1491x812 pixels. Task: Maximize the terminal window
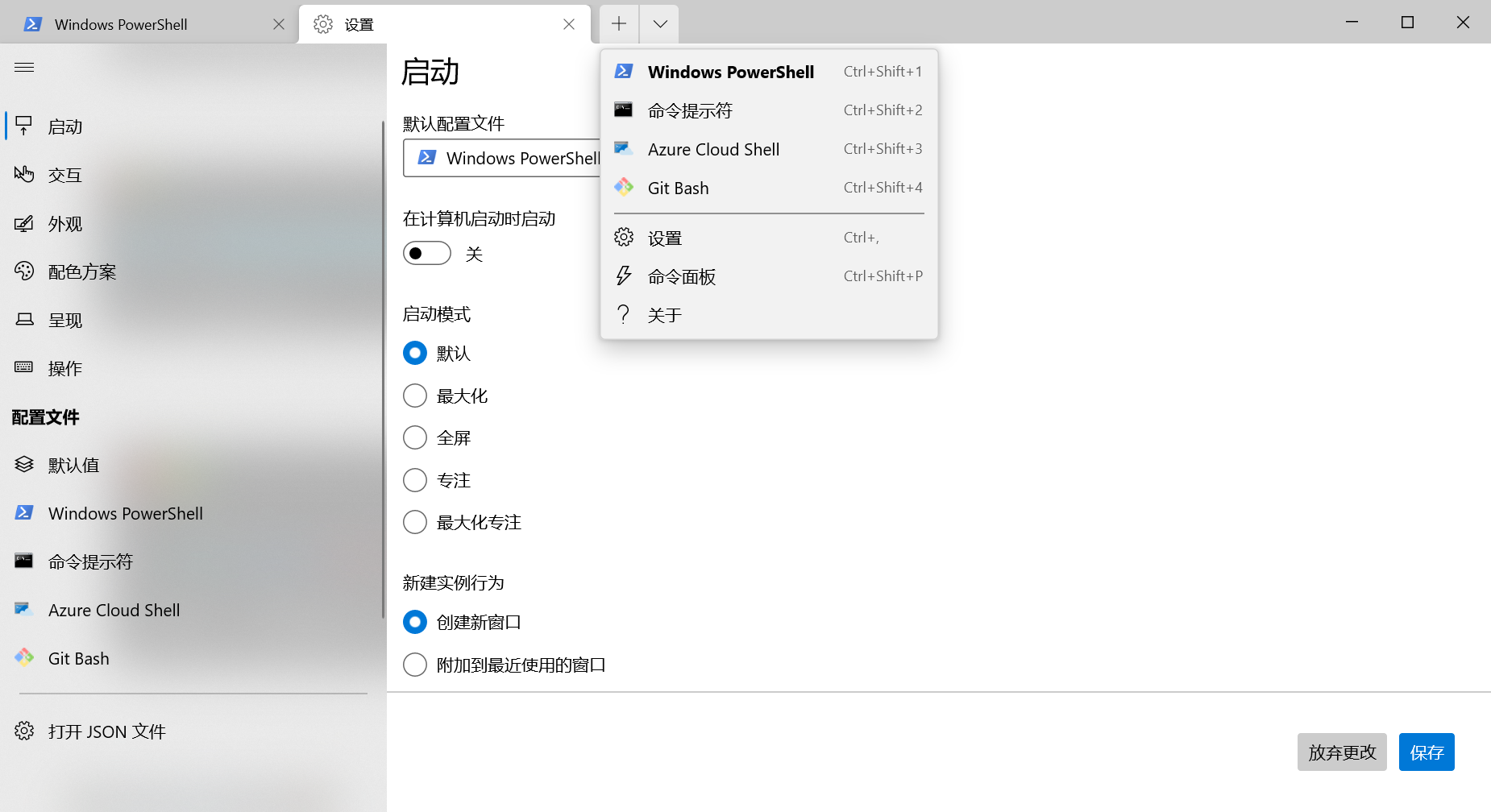(1407, 22)
